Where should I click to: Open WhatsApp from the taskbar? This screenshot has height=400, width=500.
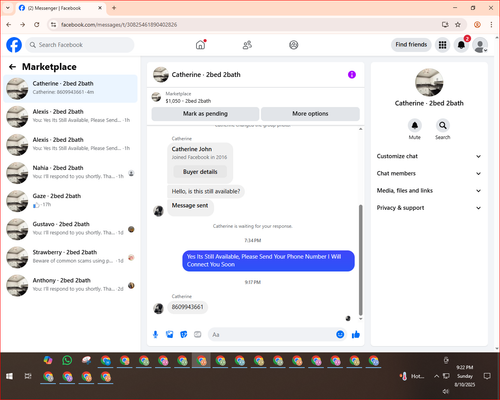[x=67, y=360]
